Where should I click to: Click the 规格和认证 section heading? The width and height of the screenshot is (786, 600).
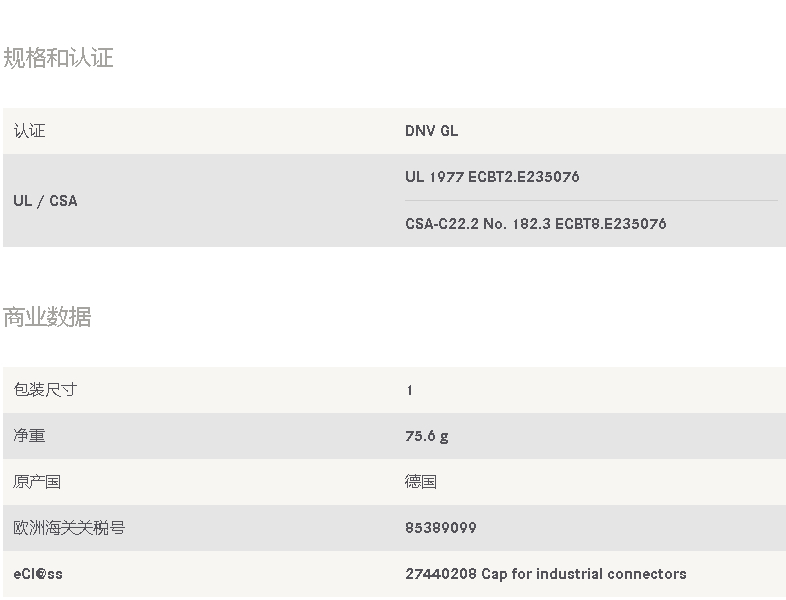point(58,58)
